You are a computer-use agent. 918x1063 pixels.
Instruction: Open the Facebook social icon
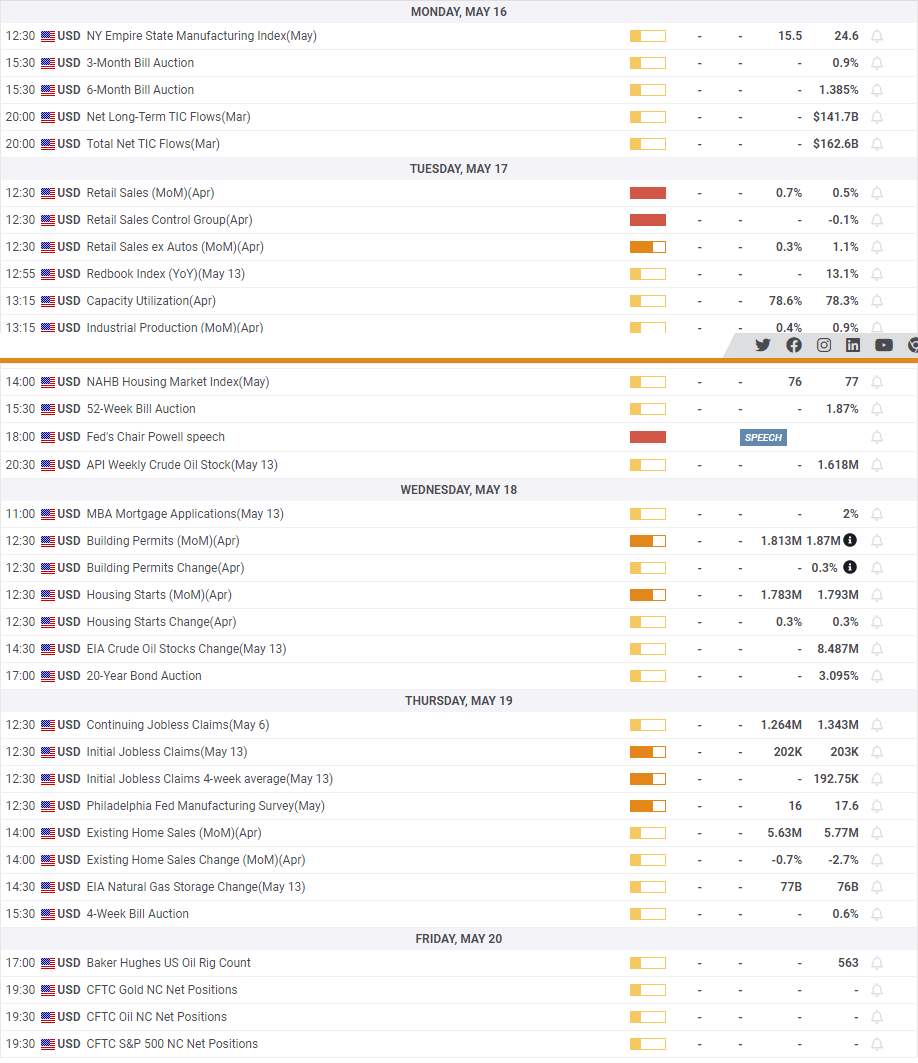point(794,345)
